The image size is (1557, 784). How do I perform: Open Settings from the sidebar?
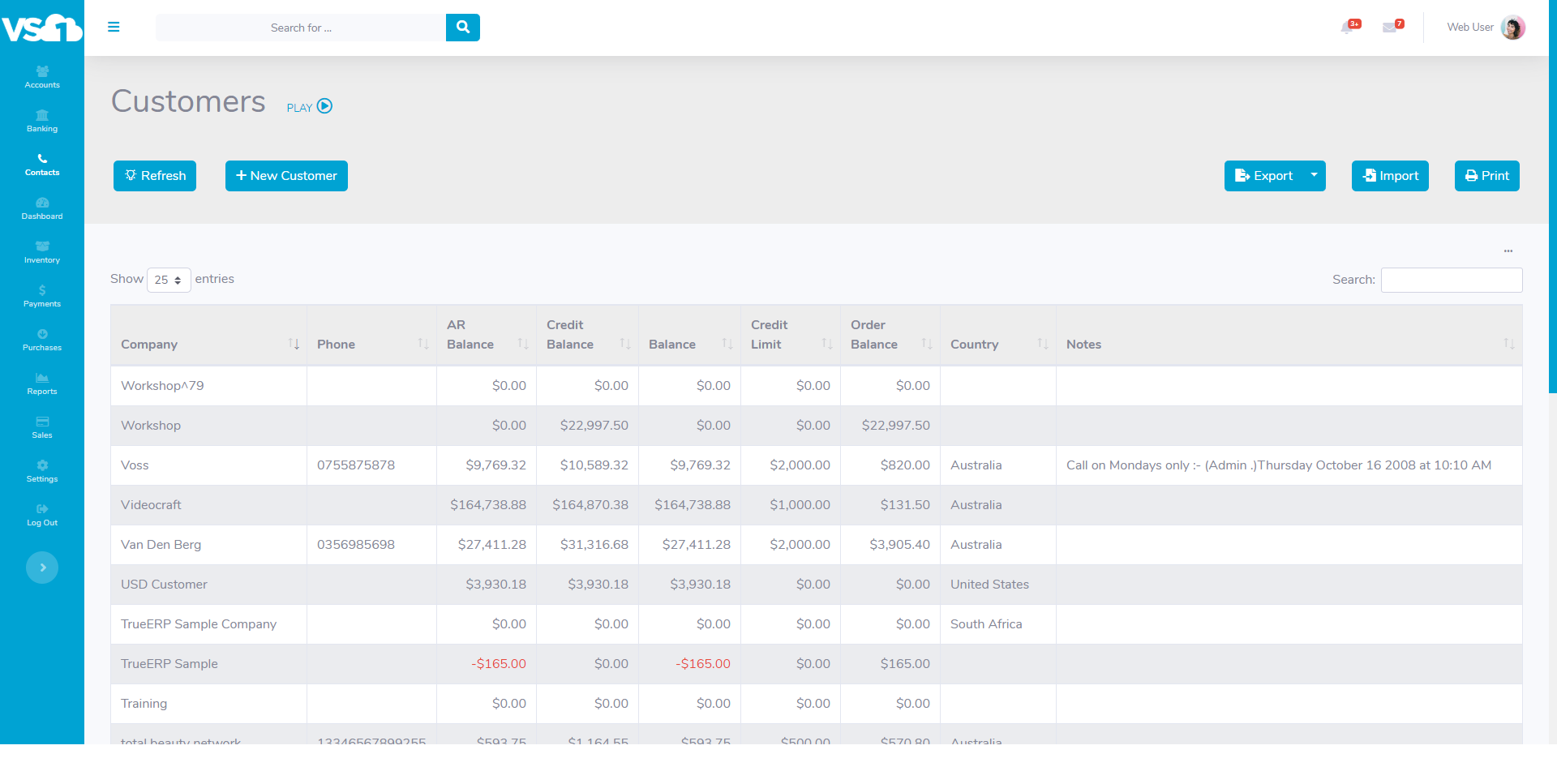[42, 470]
